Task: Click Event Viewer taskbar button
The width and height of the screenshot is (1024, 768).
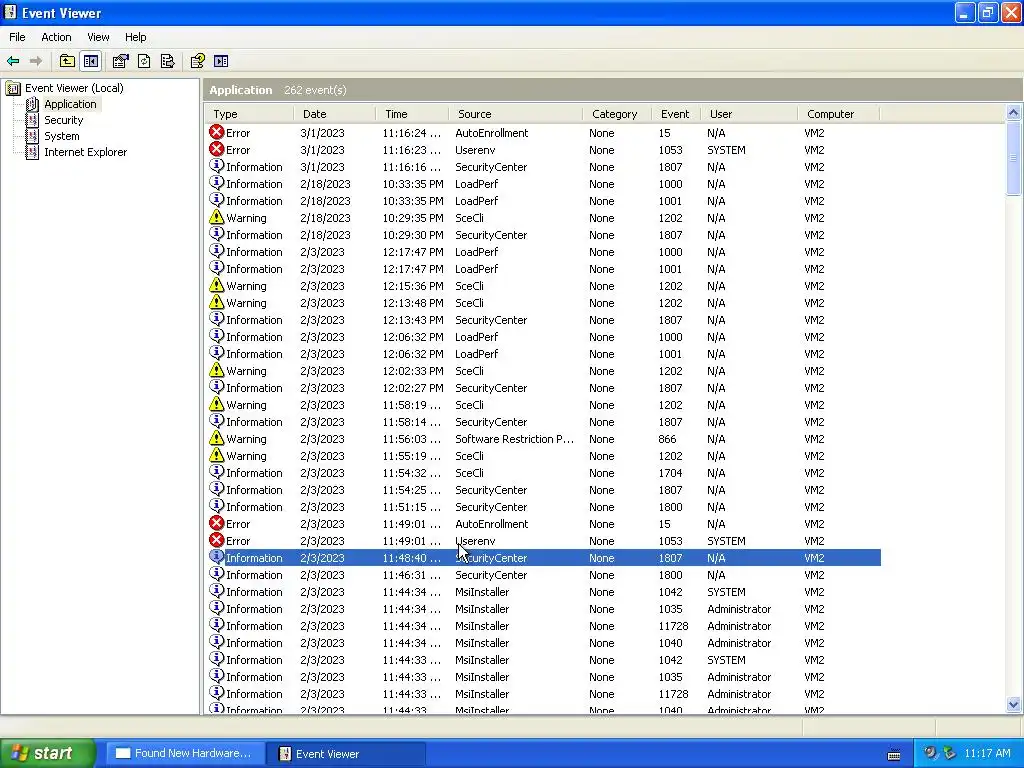Action: [346, 754]
